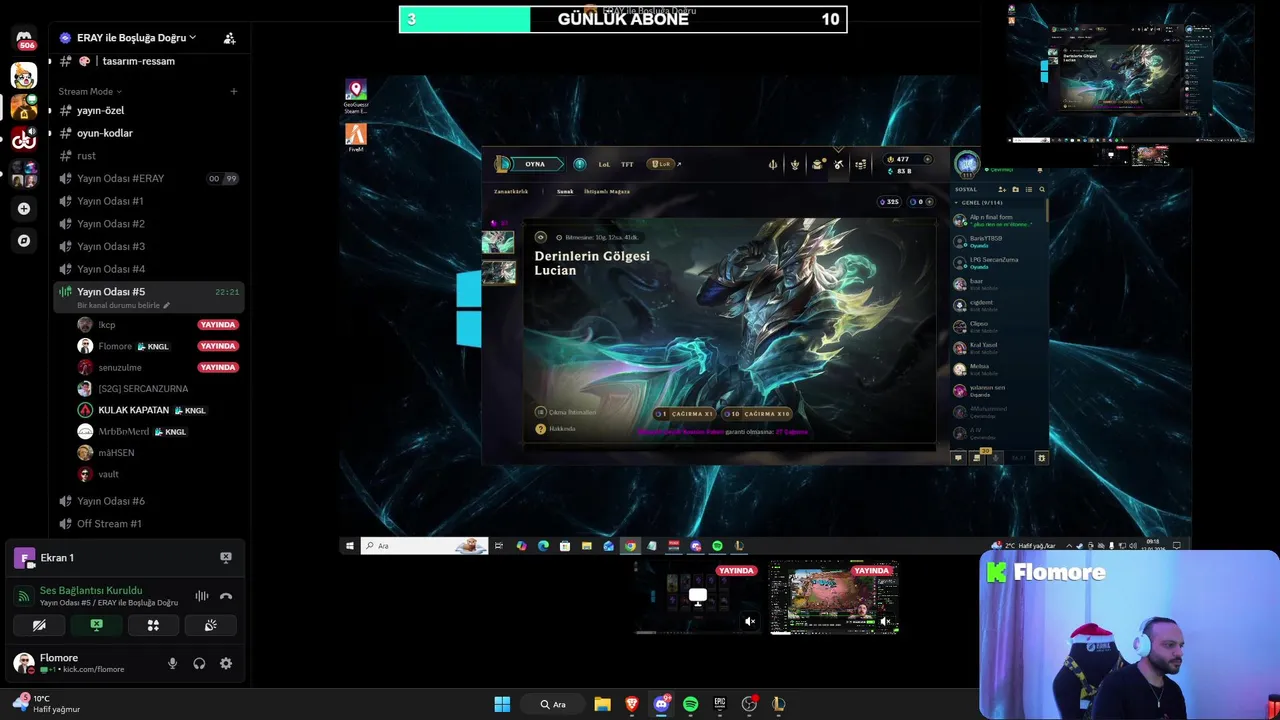Open noise suppression waveform icon
Image resolution: width=1280 pixels, height=720 pixels.
[202, 596]
